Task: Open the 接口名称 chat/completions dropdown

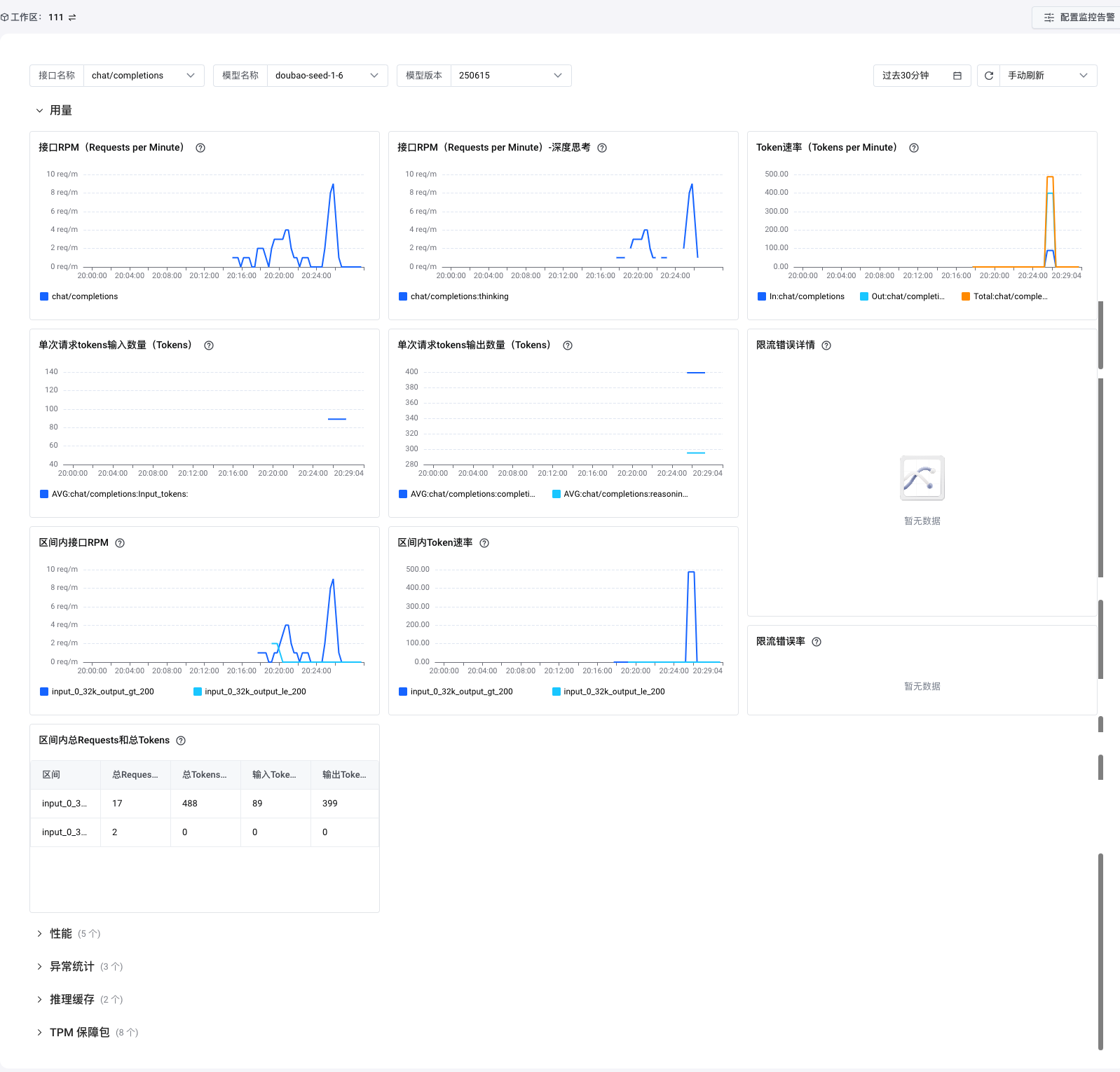Action: tap(144, 76)
